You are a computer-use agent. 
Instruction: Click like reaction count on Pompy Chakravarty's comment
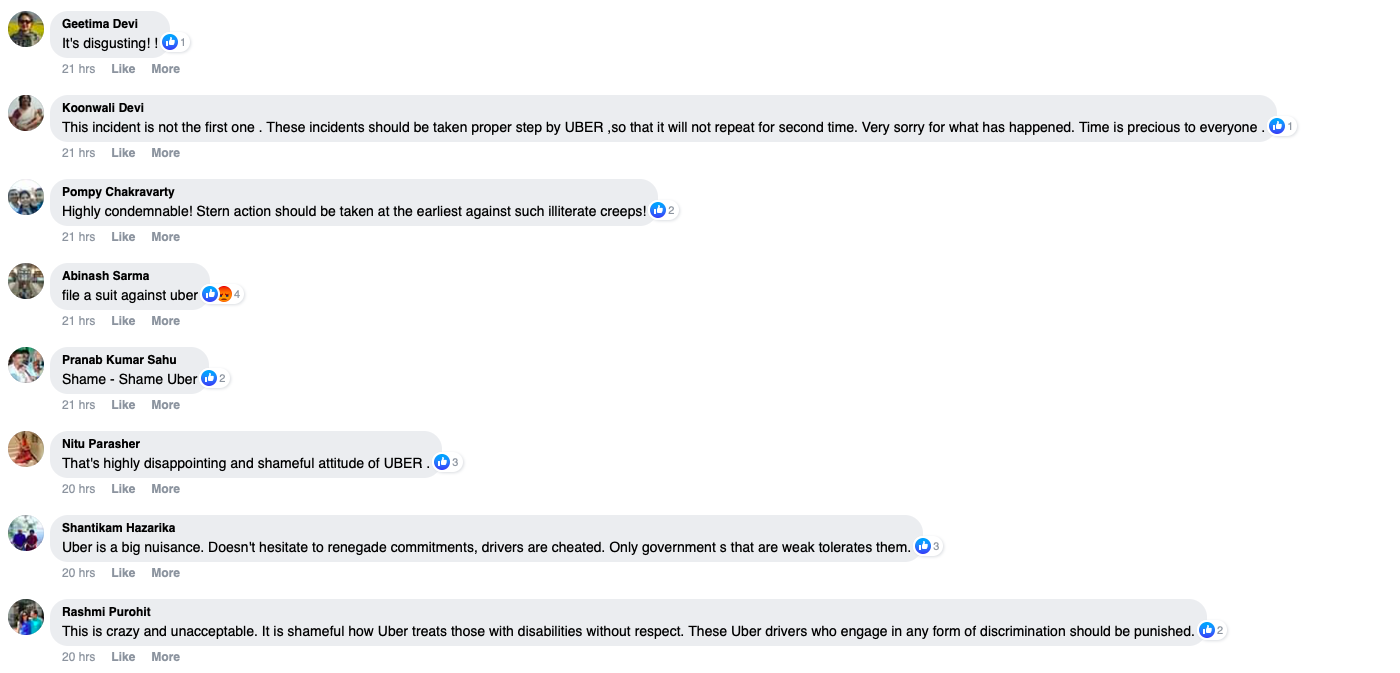point(664,210)
